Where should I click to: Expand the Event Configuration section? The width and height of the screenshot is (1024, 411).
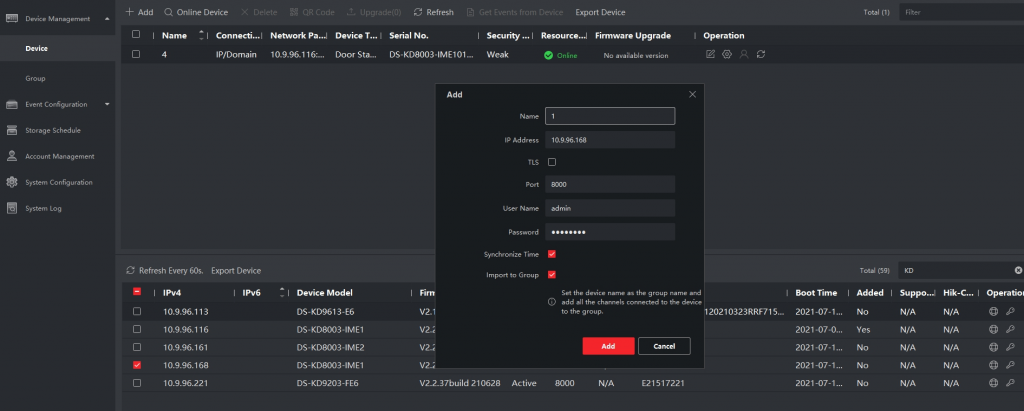[107, 104]
